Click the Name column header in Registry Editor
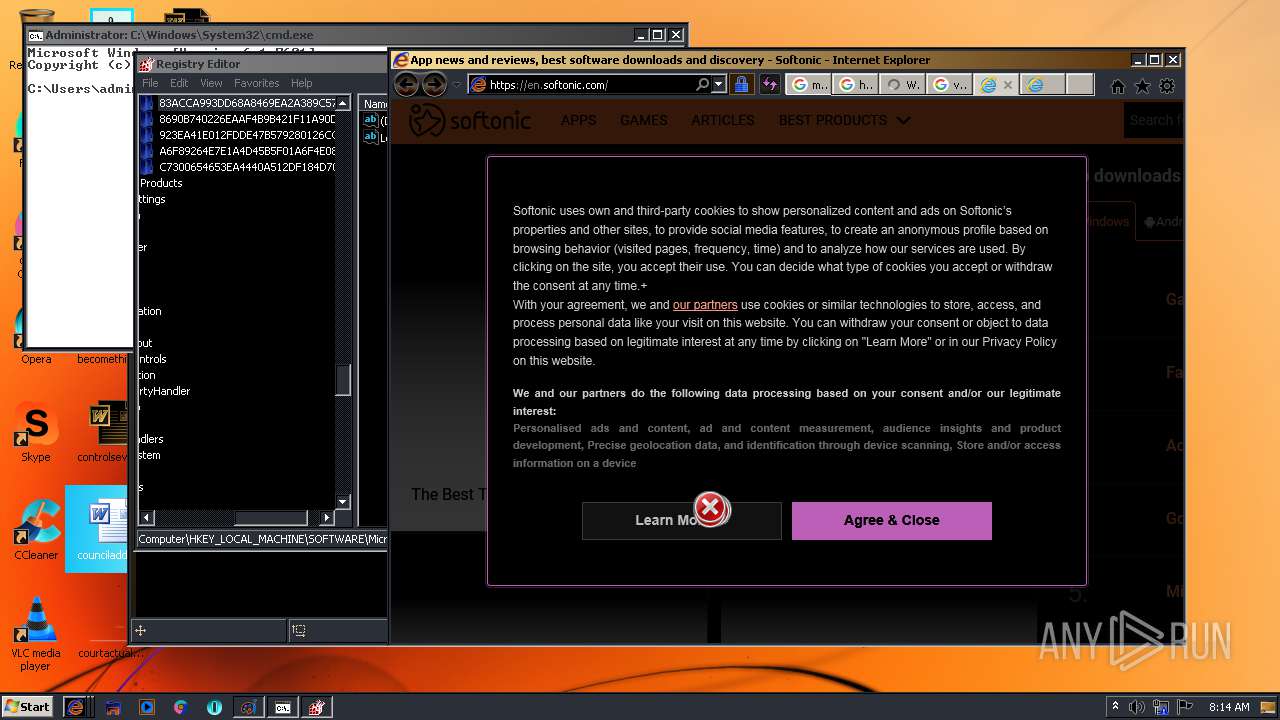Viewport: 1280px width, 720px height. pos(374,103)
